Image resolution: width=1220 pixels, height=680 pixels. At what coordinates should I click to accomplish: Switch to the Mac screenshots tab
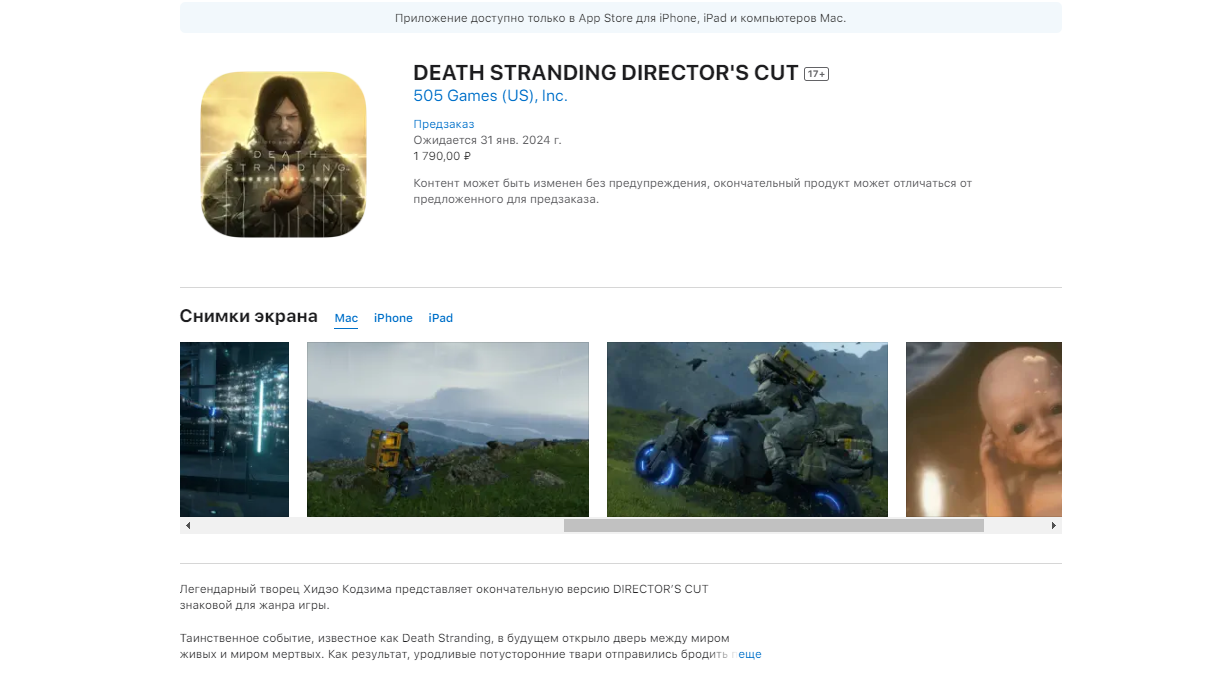click(x=346, y=318)
